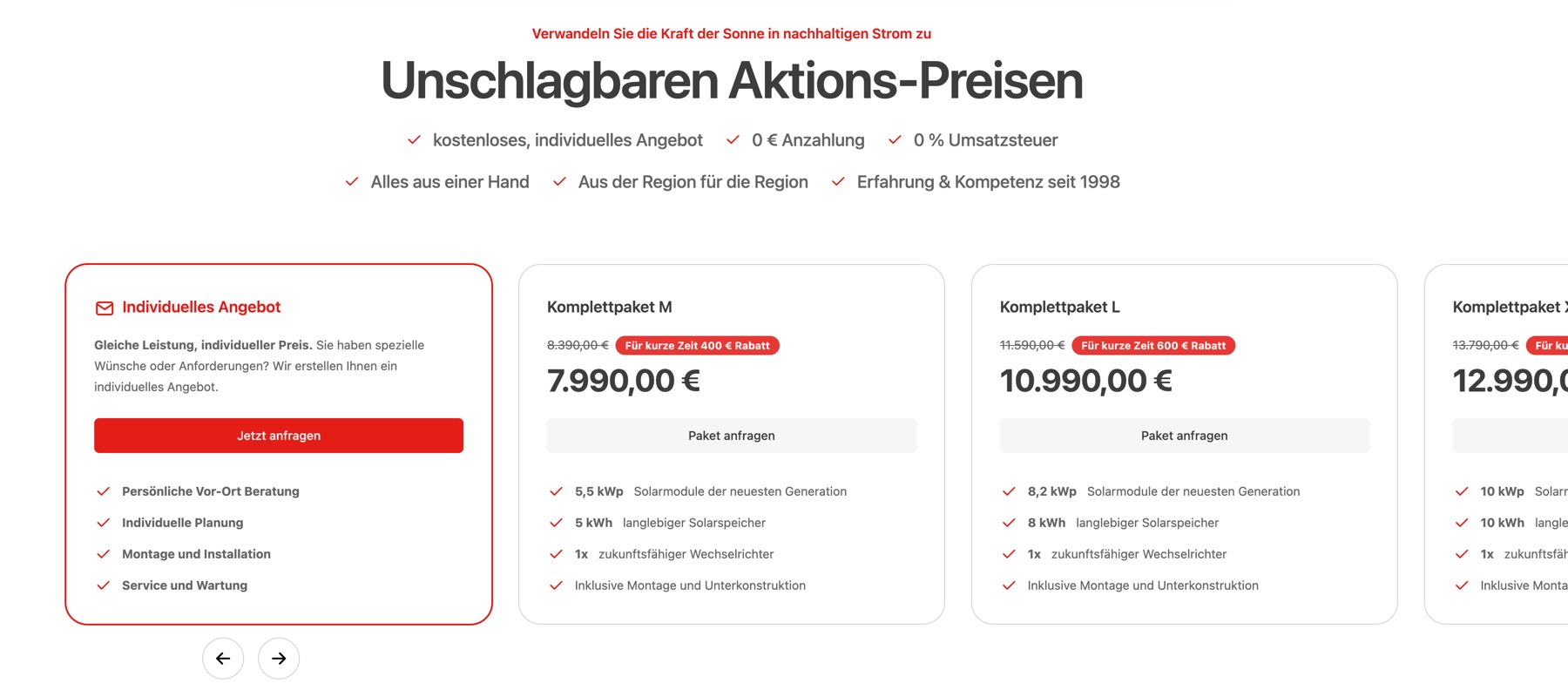Click checkmark next to Erfahrung & Kompetenz

[x=838, y=182]
